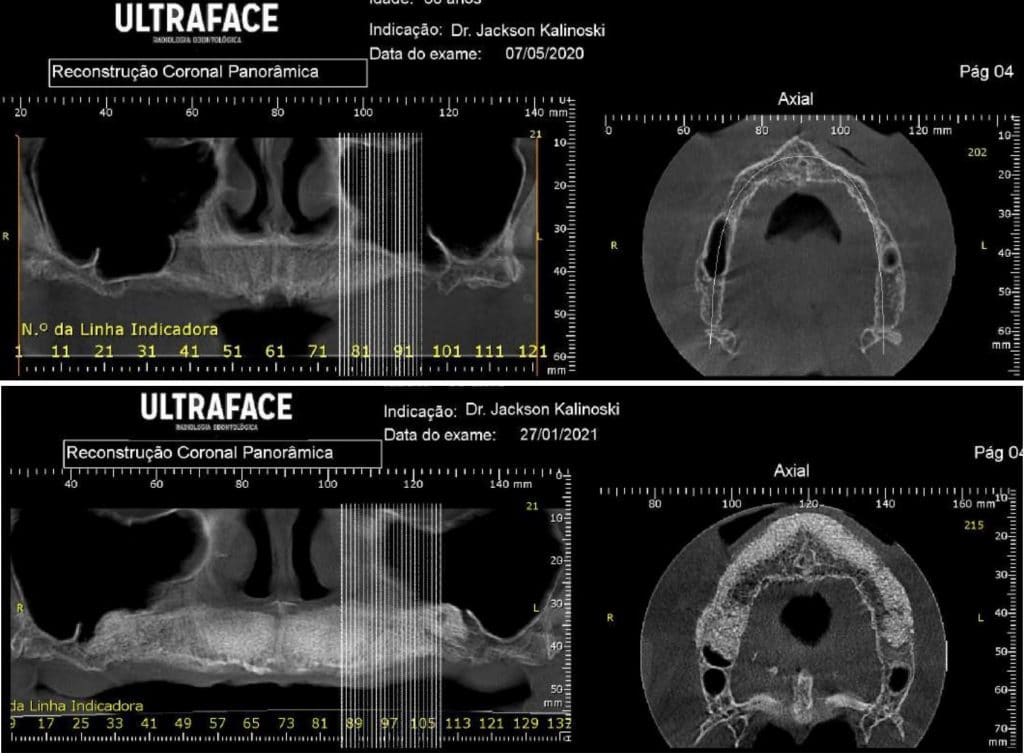
Task: Click the slice number 215 beside the bottom axial
Action: tap(968, 524)
